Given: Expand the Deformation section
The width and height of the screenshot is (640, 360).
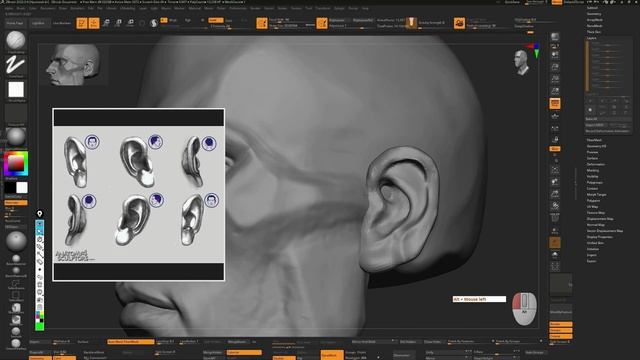Looking at the screenshot, I should point(596,164).
